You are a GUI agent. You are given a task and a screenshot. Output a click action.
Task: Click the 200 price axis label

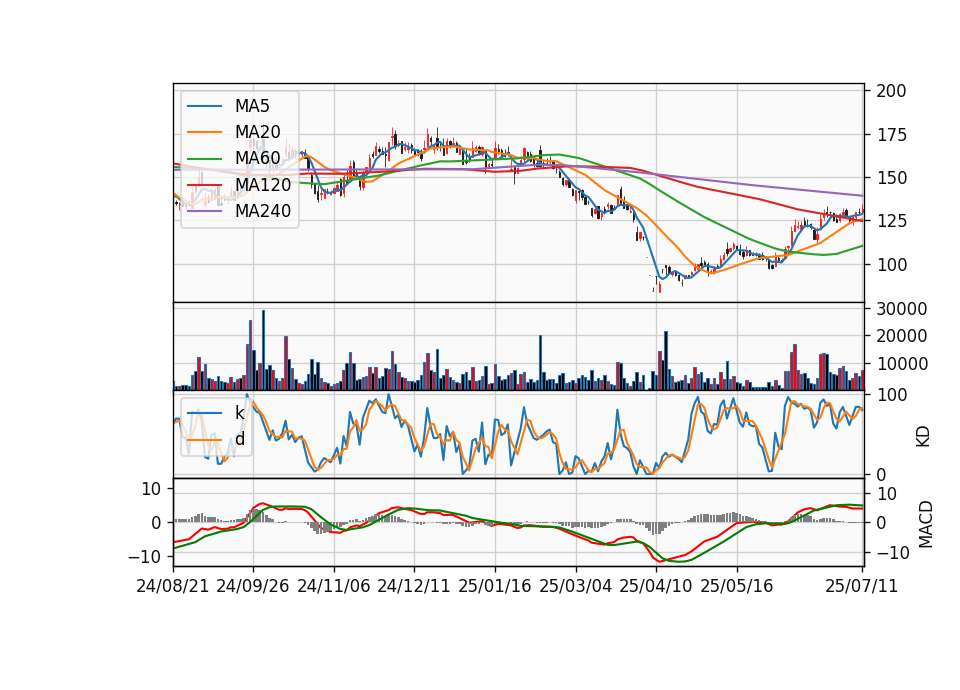[x=891, y=91]
